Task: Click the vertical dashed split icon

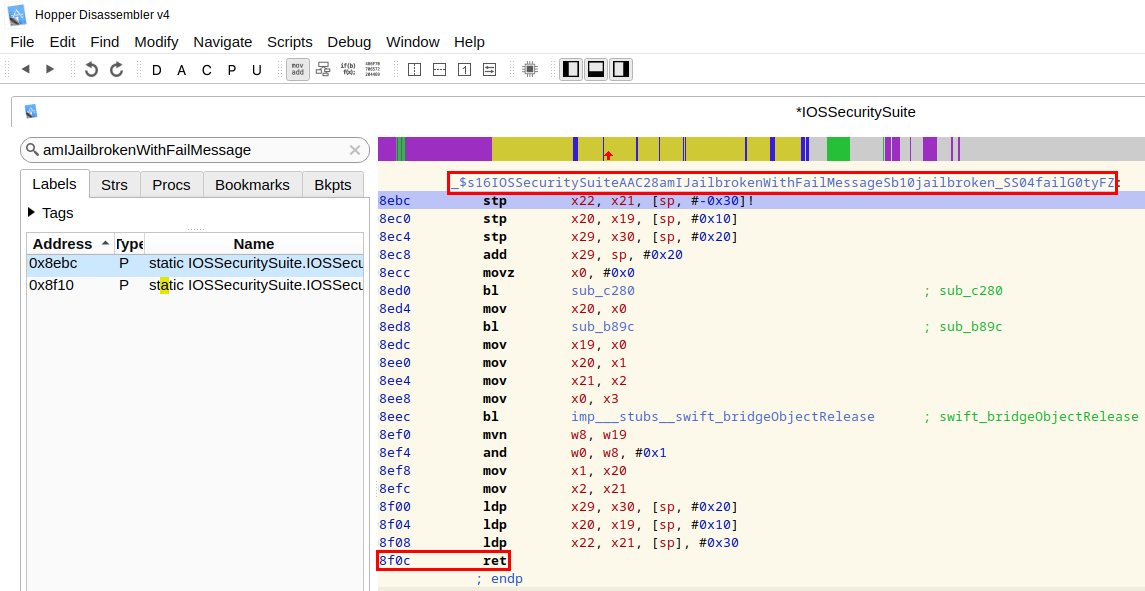Action: click(x=414, y=69)
